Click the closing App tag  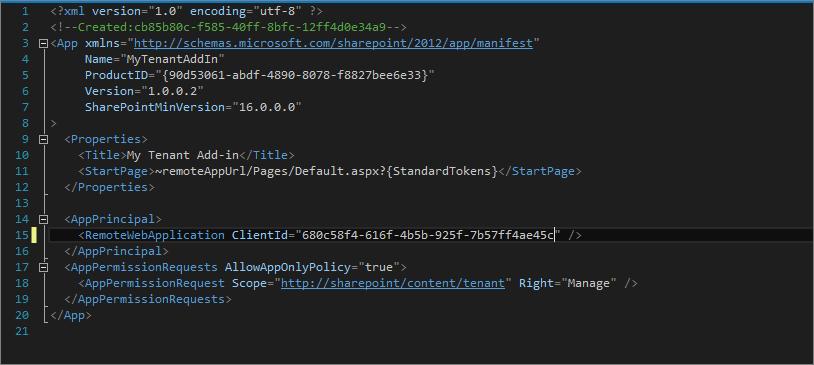coord(71,315)
